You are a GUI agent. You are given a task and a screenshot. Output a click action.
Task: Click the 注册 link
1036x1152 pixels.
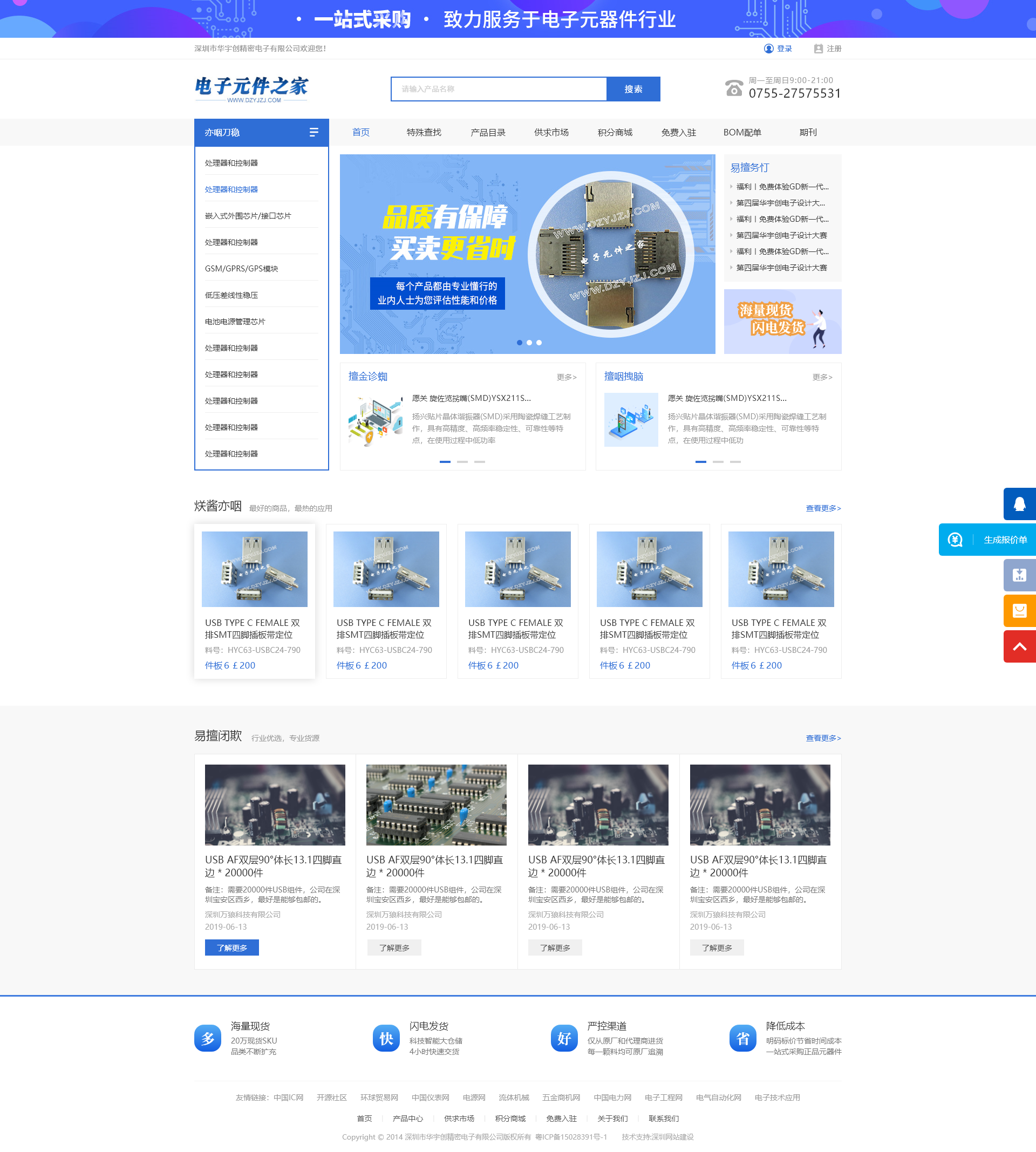click(x=834, y=49)
